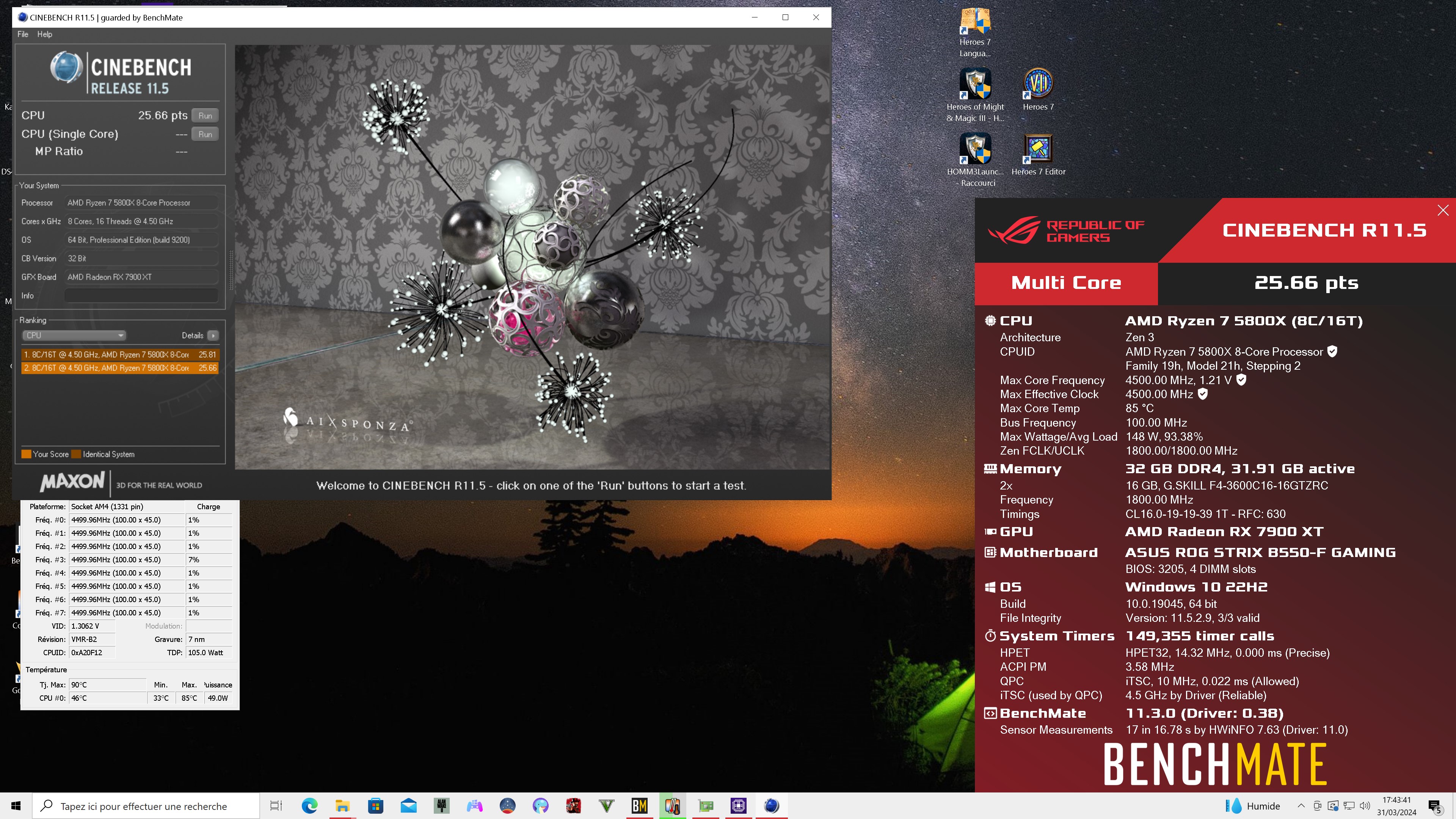Click the CPU chip icon in BenchMate panel
This screenshot has height=819, width=1456.
990,320
